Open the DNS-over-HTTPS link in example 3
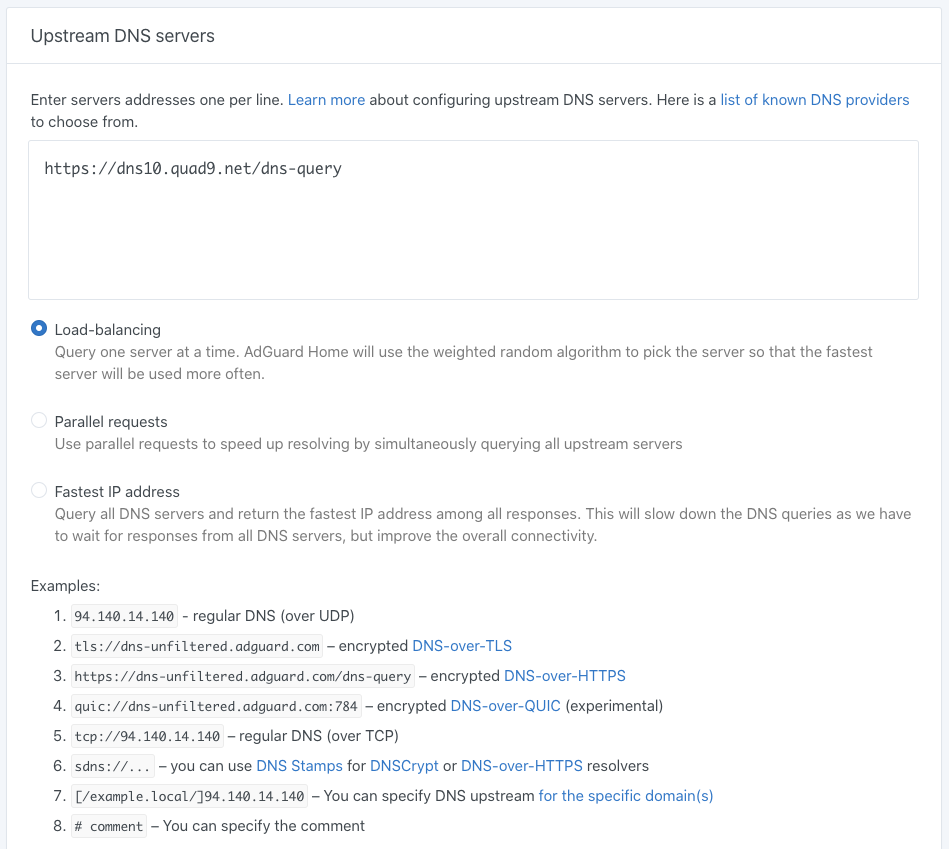The image size is (949, 849). (x=564, y=676)
